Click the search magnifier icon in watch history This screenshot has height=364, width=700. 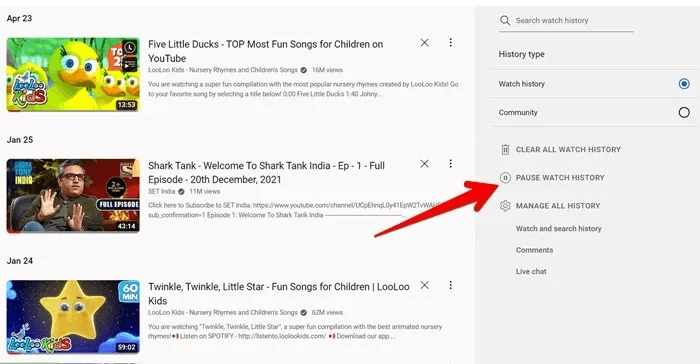pyautogui.click(x=505, y=21)
